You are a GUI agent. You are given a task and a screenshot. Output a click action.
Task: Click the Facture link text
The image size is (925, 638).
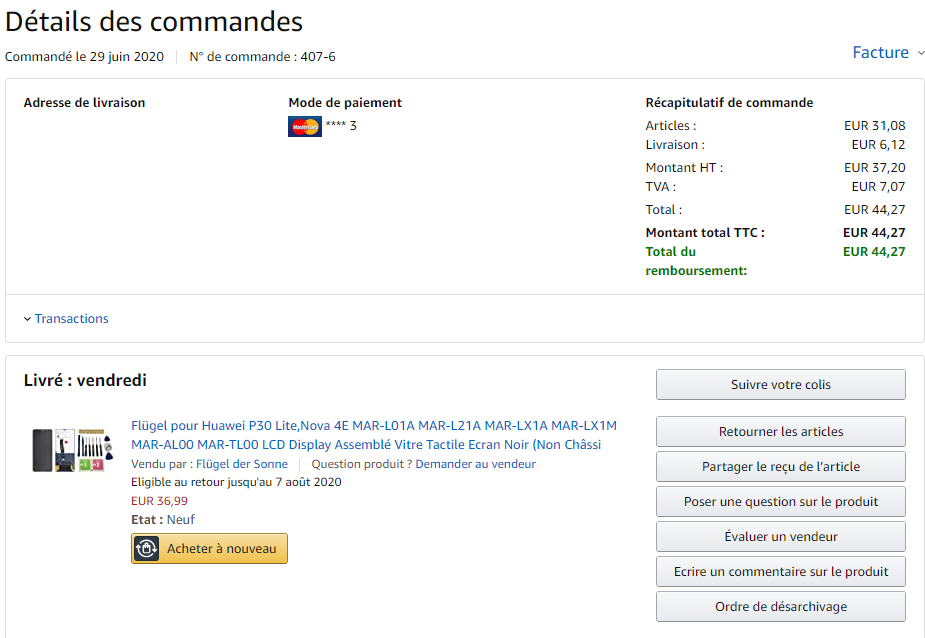click(880, 53)
